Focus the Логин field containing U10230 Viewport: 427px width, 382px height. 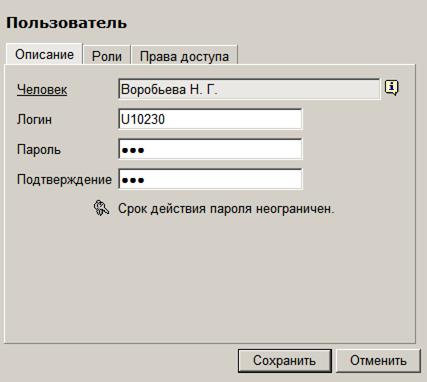[x=210, y=119]
